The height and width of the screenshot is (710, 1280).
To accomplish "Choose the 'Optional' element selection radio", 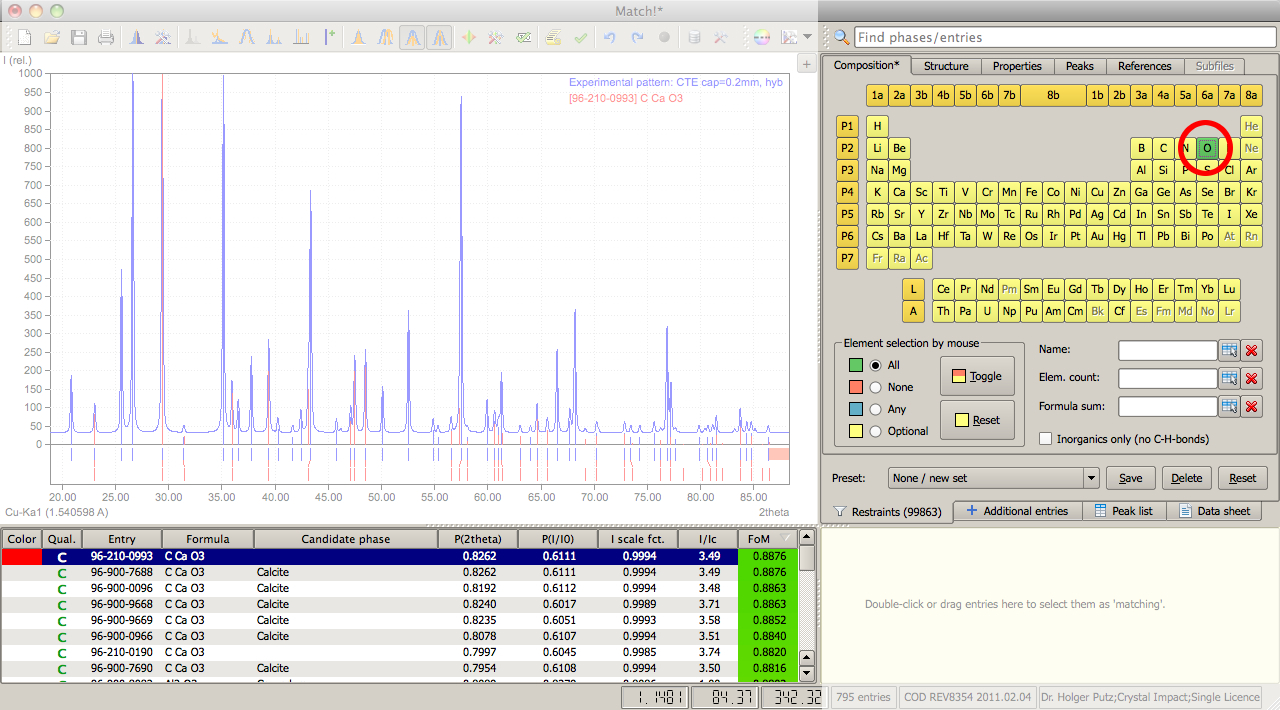I will (x=876, y=431).
